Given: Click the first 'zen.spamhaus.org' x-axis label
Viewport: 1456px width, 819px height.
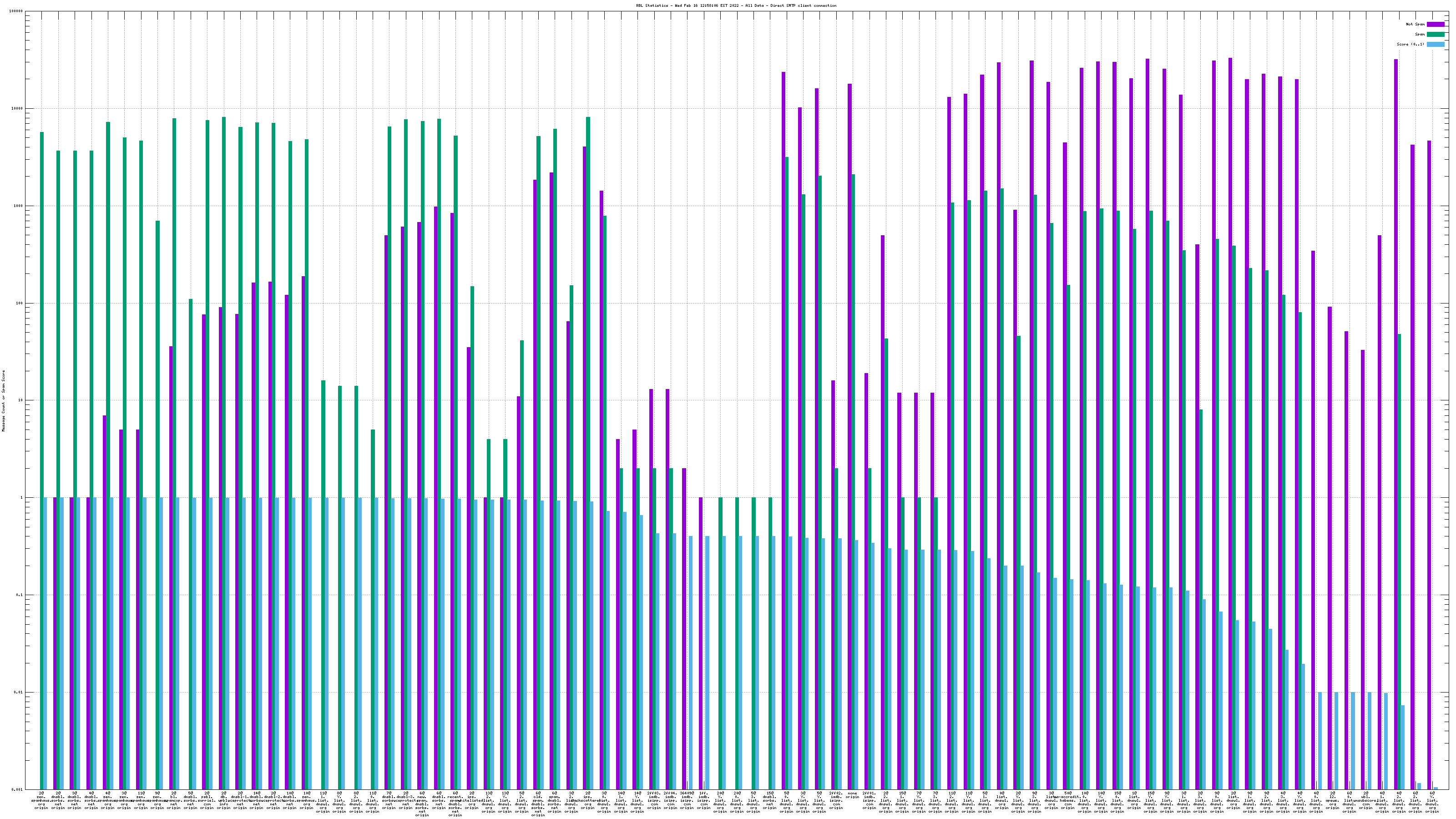Looking at the screenshot, I should point(42,799).
